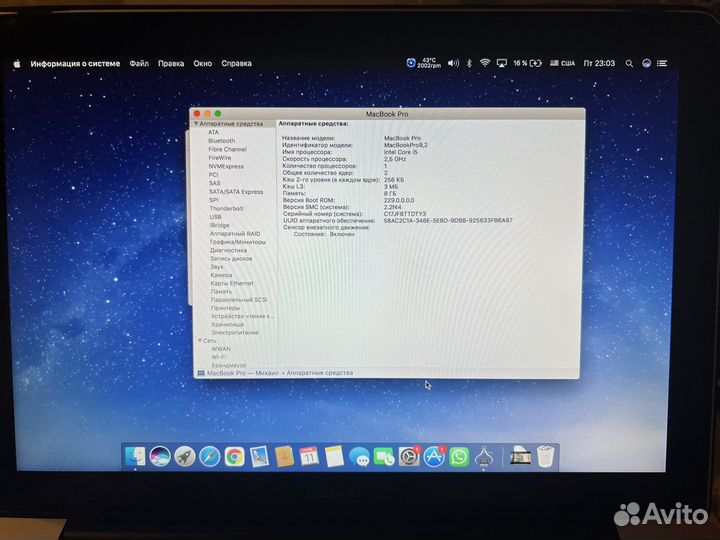Open the США input source menu
Image resolution: width=720 pixels, height=540 pixels.
(562, 63)
